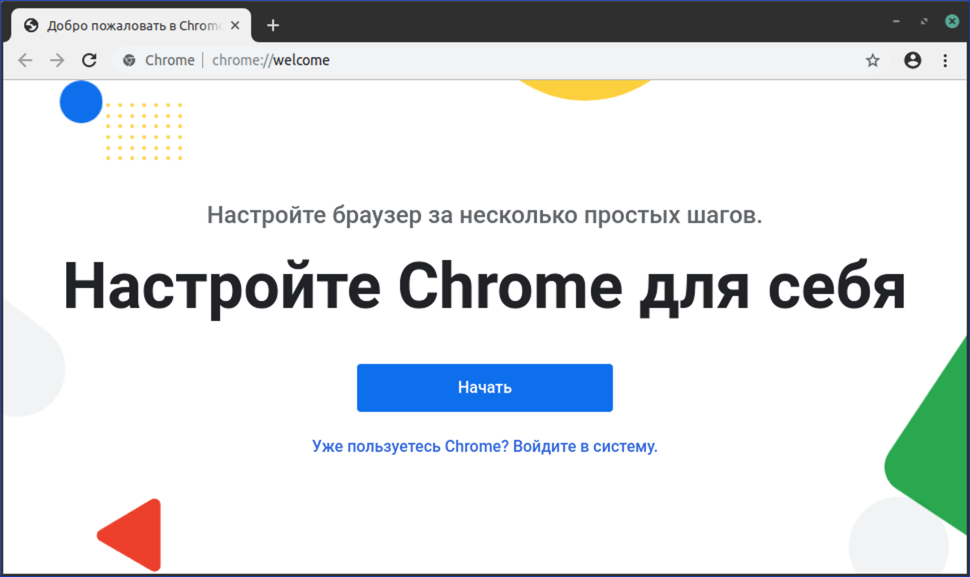
Task: Restore the Chrome window size
Action: coord(924,22)
